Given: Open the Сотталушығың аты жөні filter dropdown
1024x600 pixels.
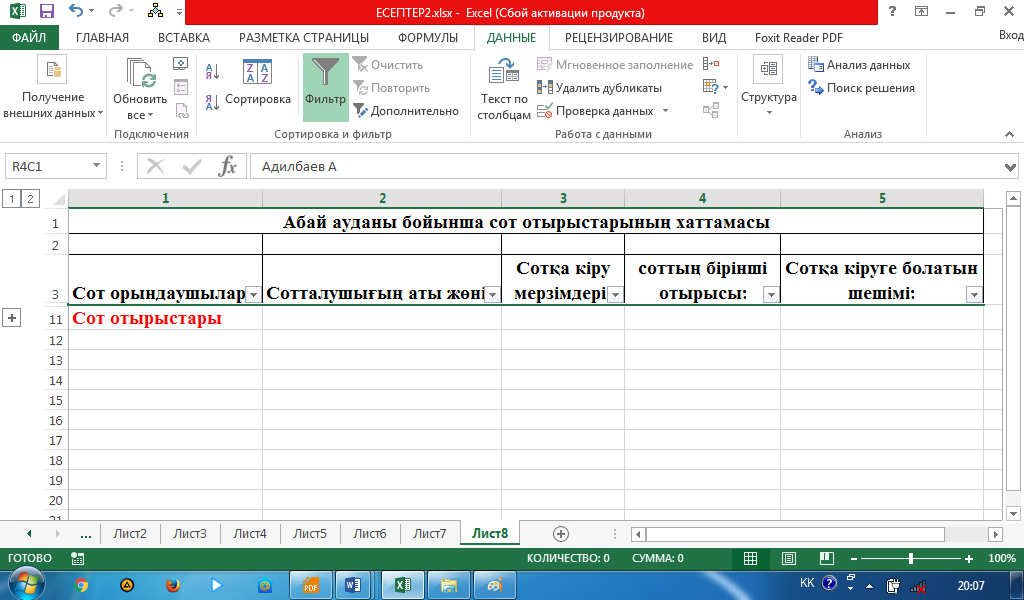Looking at the screenshot, I should (x=492, y=295).
